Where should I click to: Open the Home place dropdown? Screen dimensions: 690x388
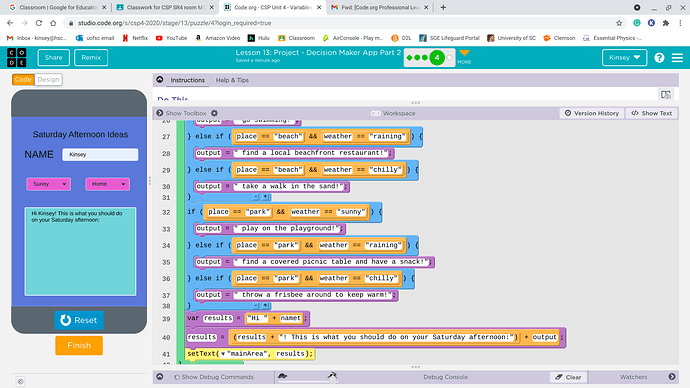(107, 184)
